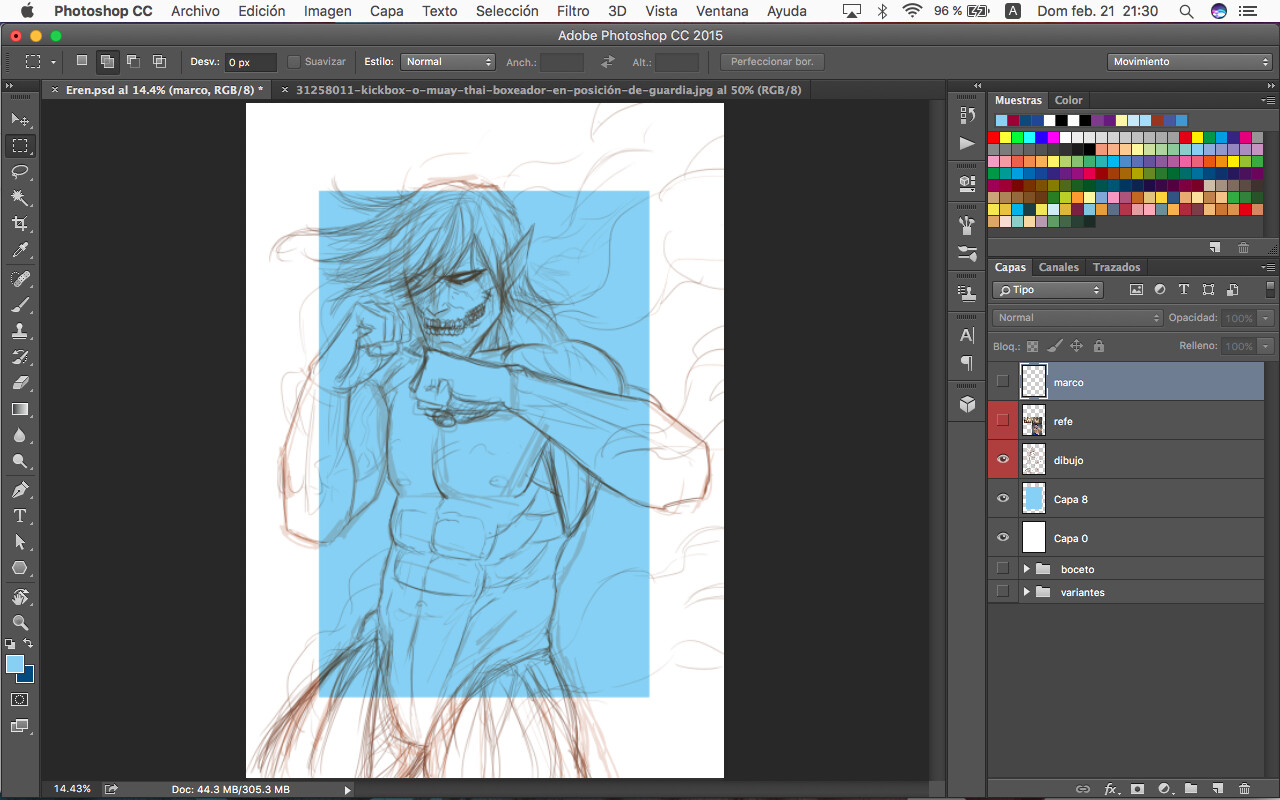The width and height of the screenshot is (1280, 800).
Task: Open the Ventana menu
Action: pos(722,11)
